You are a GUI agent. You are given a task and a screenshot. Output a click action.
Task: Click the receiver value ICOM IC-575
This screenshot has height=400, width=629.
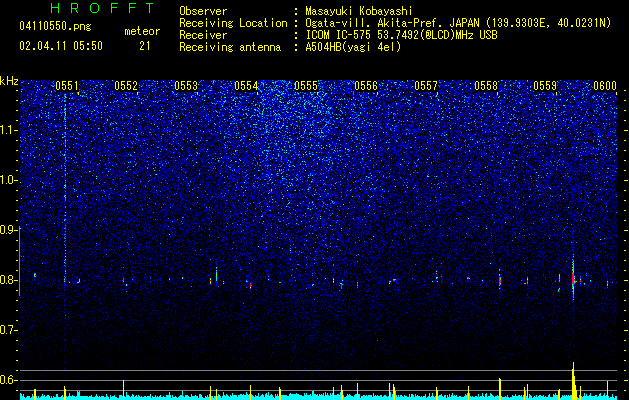tap(339, 35)
